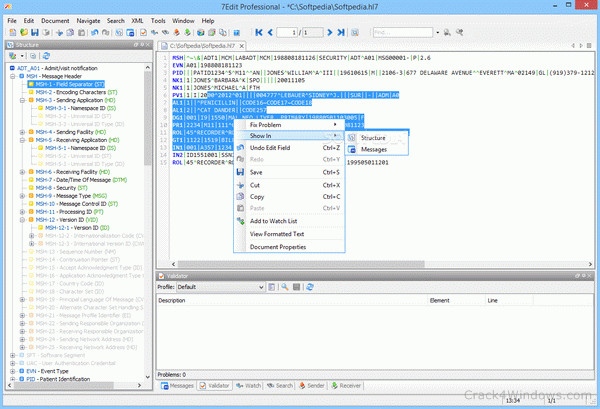Click the Cut scissors icon in context menu
Viewport: 600px width, 409px height.
pyautogui.click(x=240, y=185)
